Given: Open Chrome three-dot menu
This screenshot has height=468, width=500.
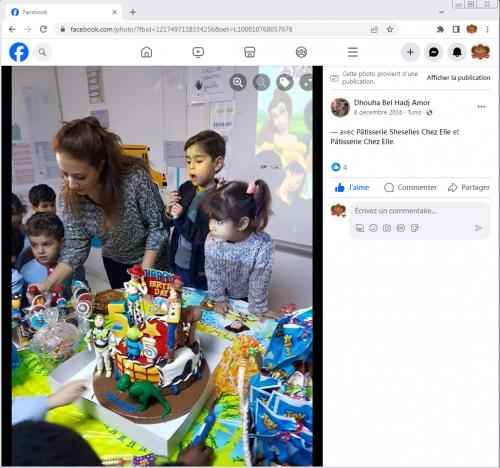Looking at the screenshot, I should [487, 29].
